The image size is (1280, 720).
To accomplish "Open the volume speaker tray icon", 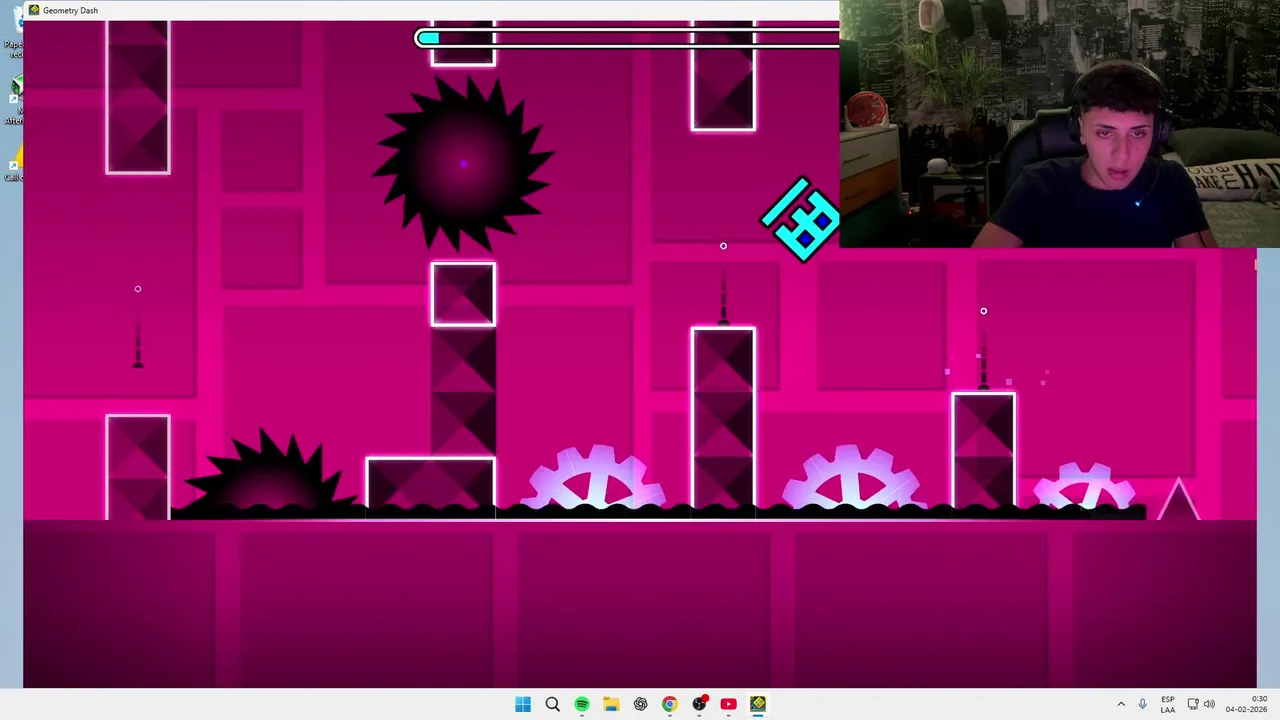I will (x=1209, y=704).
